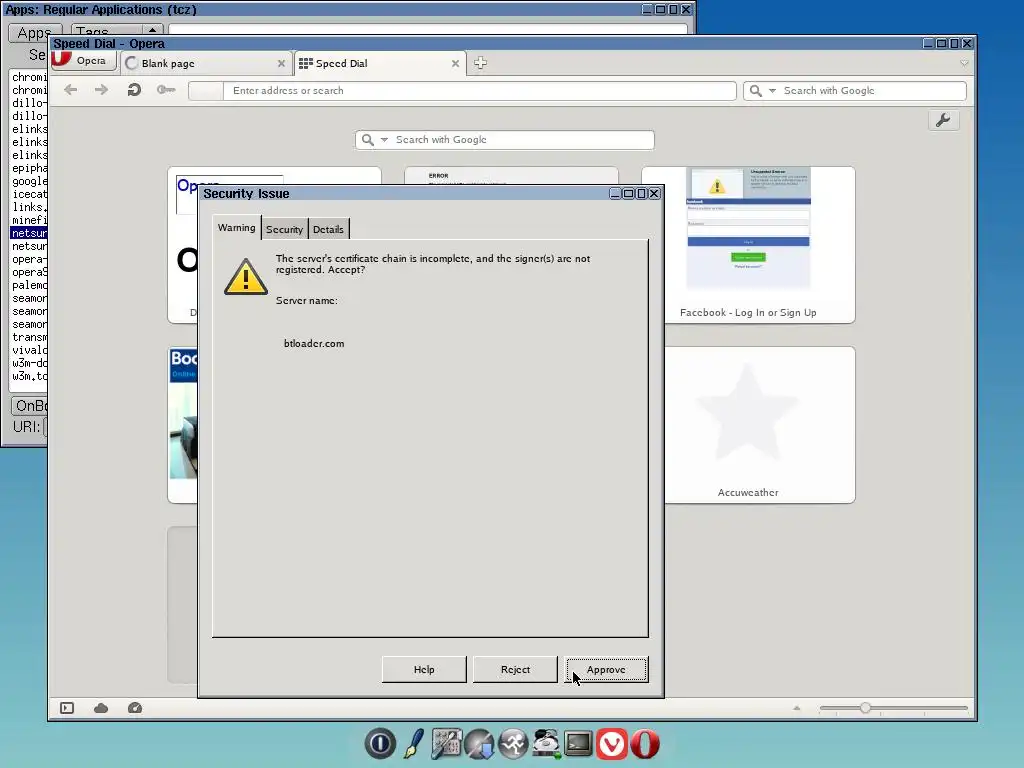This screenshot has width=1024, height=768.
Task: Select the vivaldi entry in Apps list
Action: coord(29,350)
